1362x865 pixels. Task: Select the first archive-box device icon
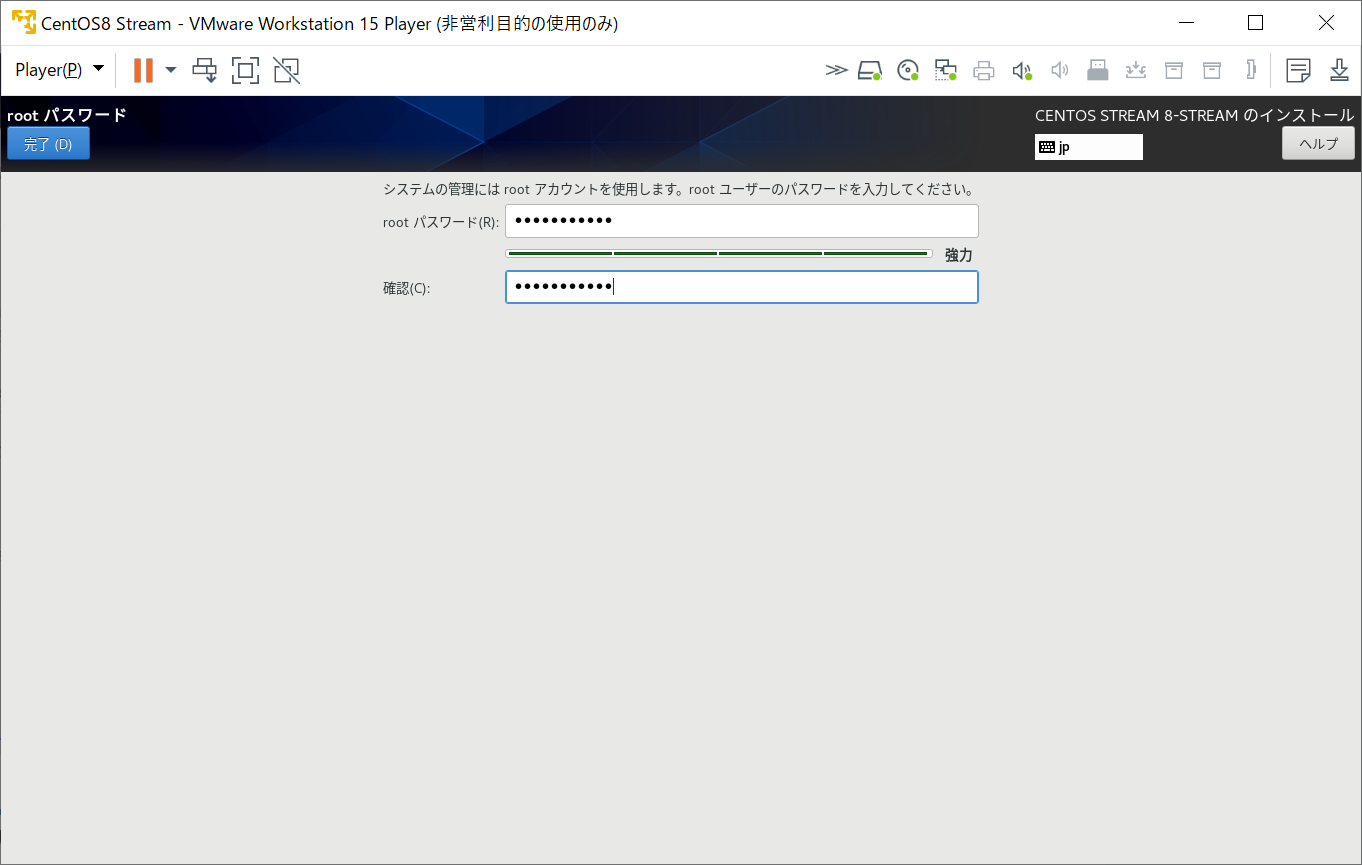[1174, 70]
